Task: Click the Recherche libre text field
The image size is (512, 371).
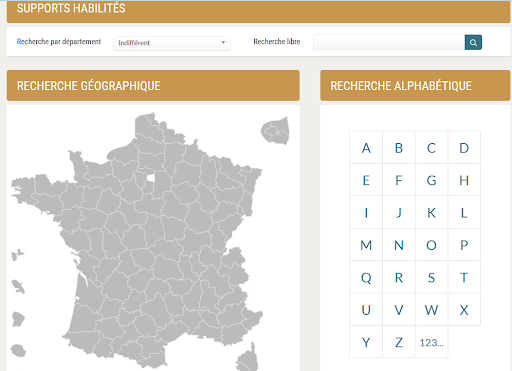Action: click(x=389, y=42)
